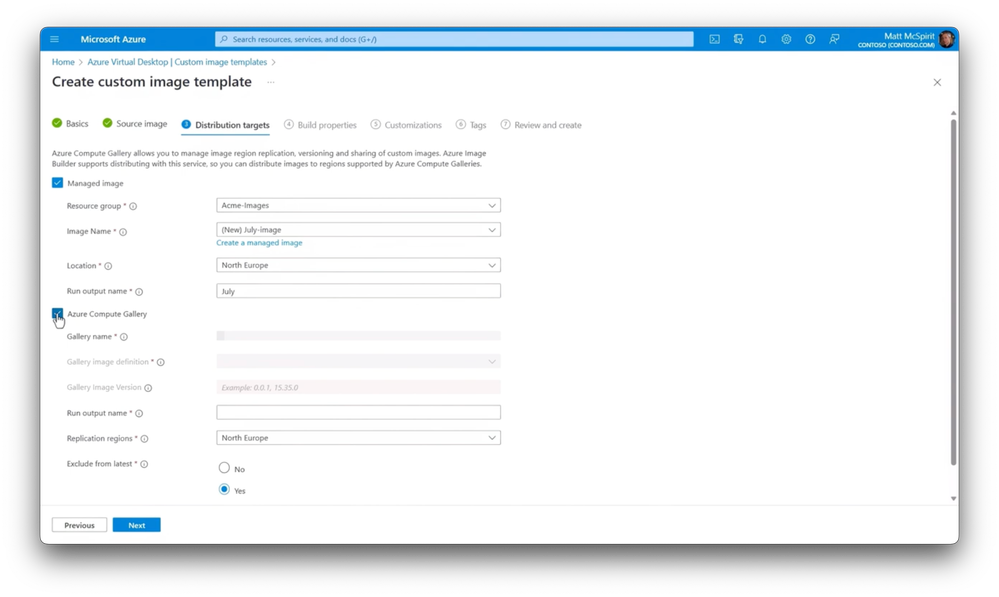Open Location dropdown North Europe
The image size is (999, 597).
click(x=358, y=265)
